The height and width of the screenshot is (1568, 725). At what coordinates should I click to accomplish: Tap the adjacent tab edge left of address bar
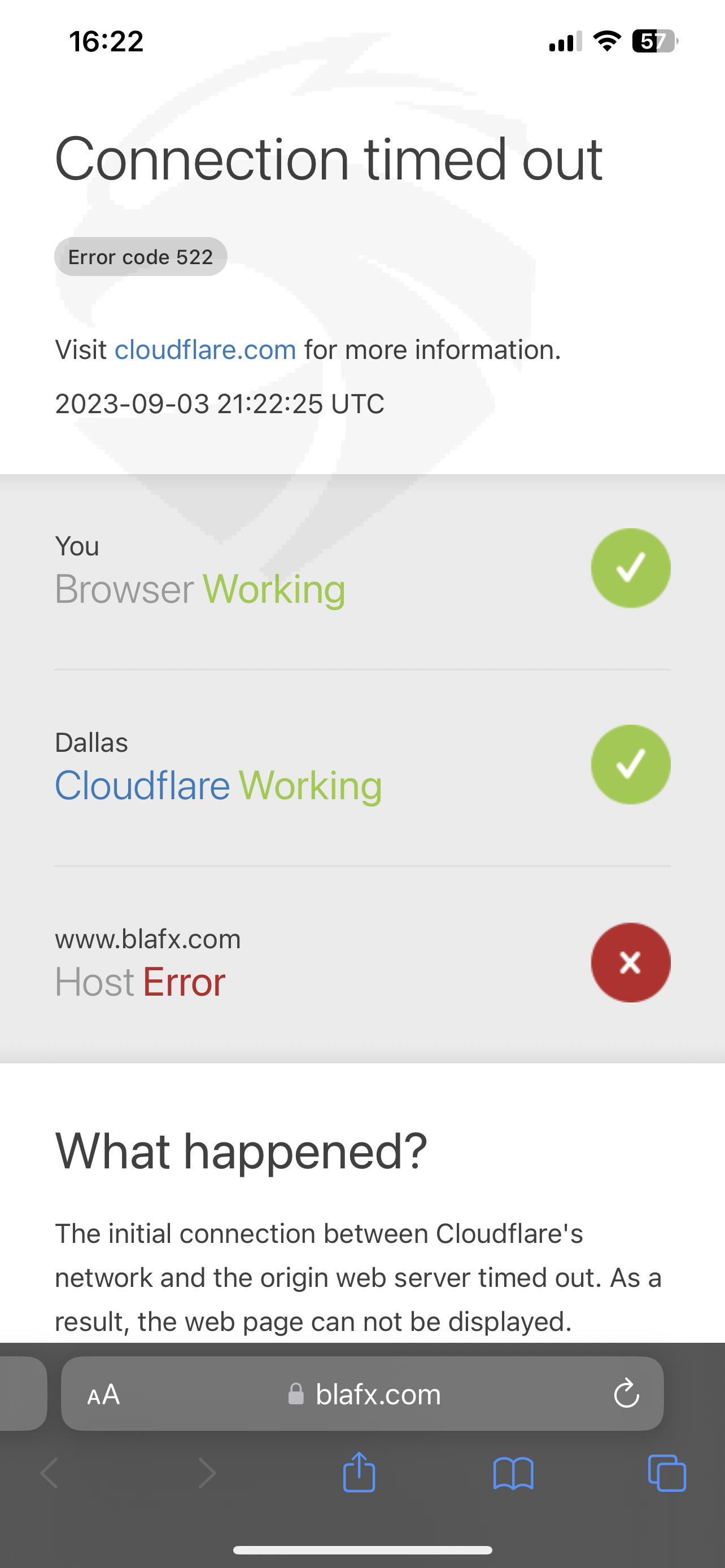pos(23,1393)
